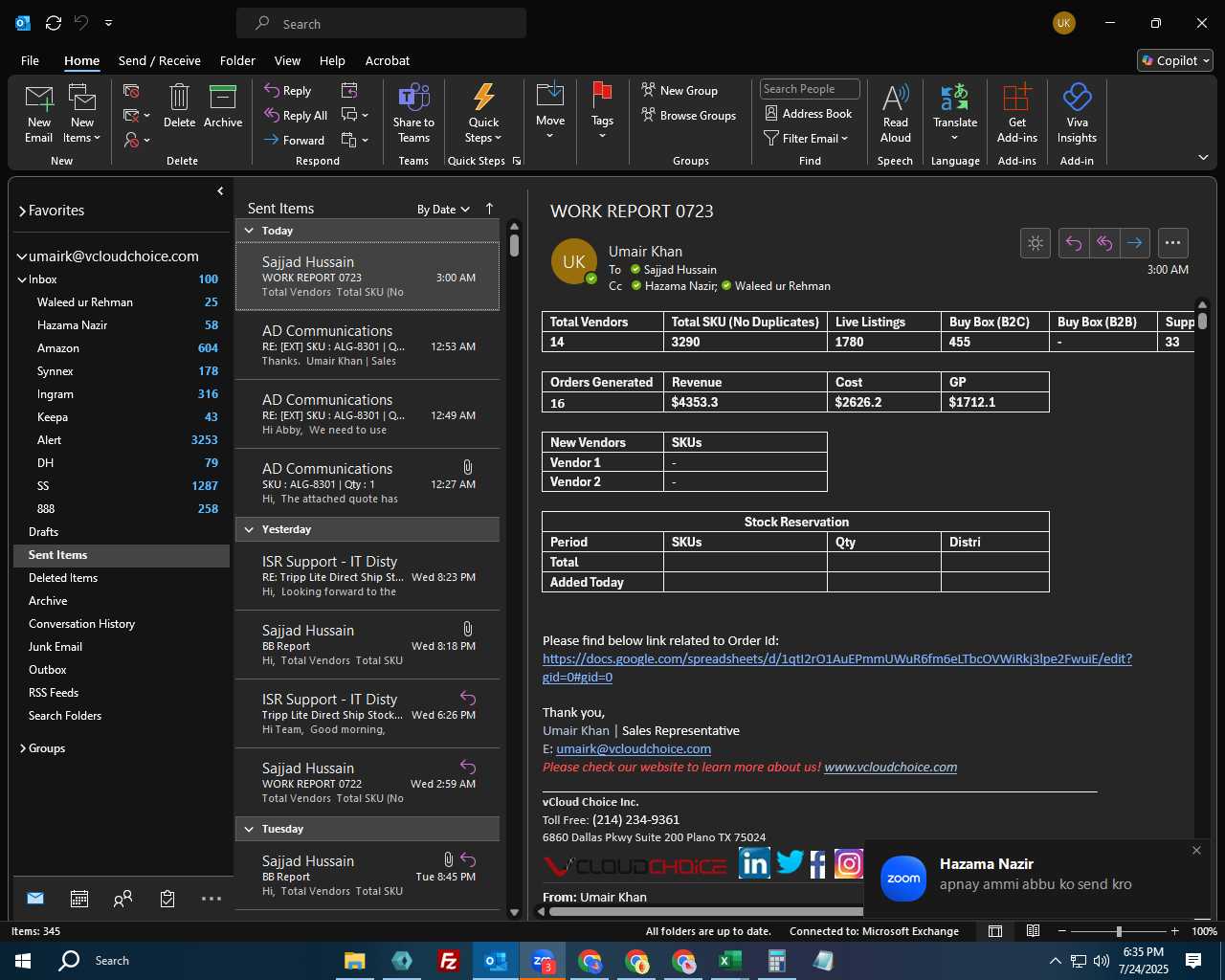Expand the Favorites section

pyautogui.click(x=22, y=211)
